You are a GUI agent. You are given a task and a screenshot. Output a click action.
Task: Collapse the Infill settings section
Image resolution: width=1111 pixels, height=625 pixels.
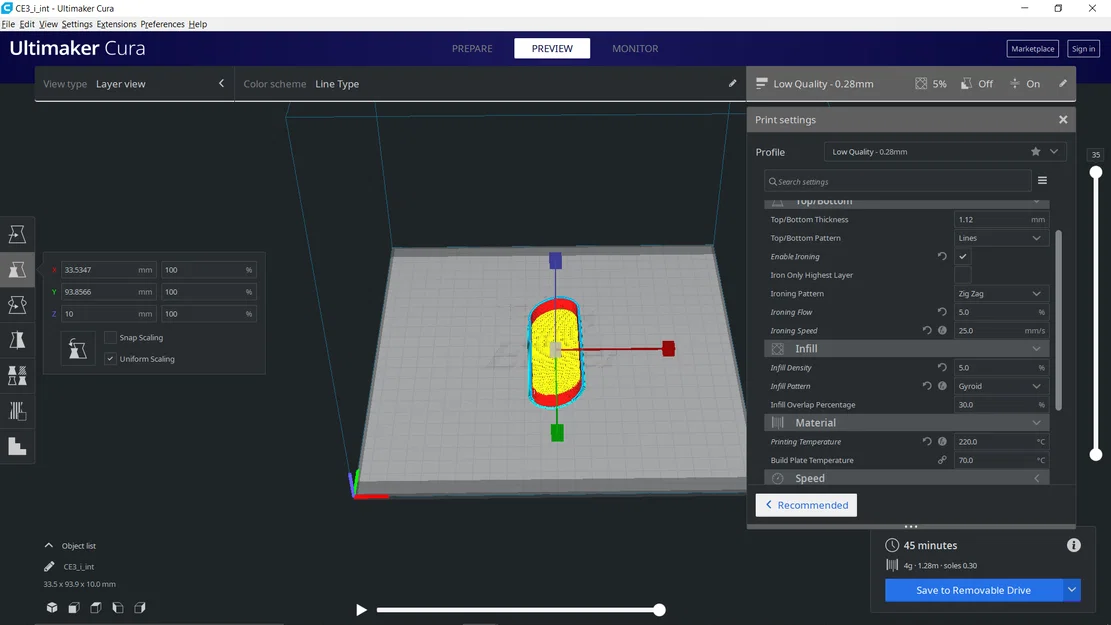(906, 349)
